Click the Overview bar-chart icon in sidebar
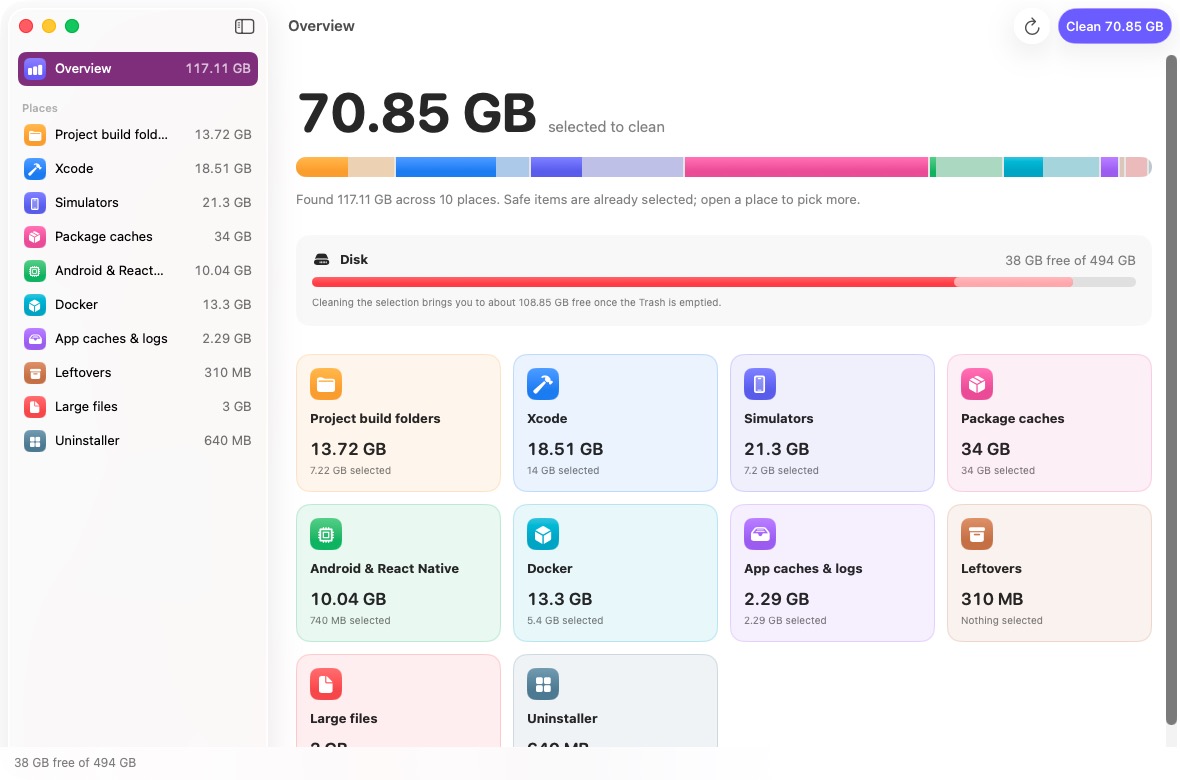The width and height of the screenshot is (1180, 780). (x=35, y=69)
